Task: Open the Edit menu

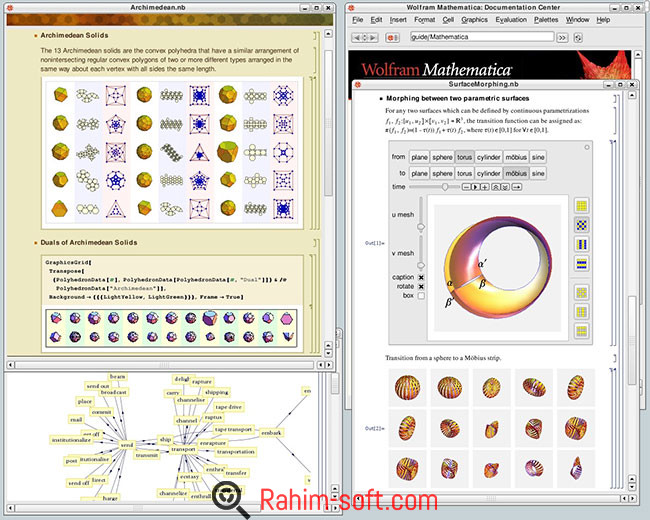Action: point(376,19)
